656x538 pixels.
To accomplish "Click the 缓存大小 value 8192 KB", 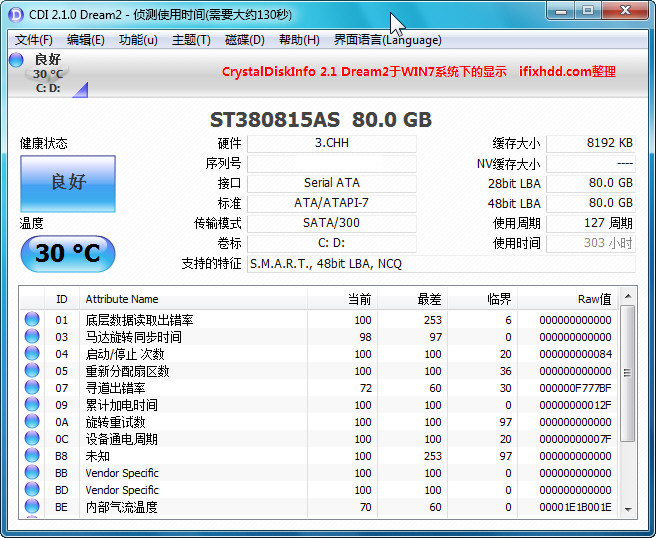I will (x=591, y=143).
